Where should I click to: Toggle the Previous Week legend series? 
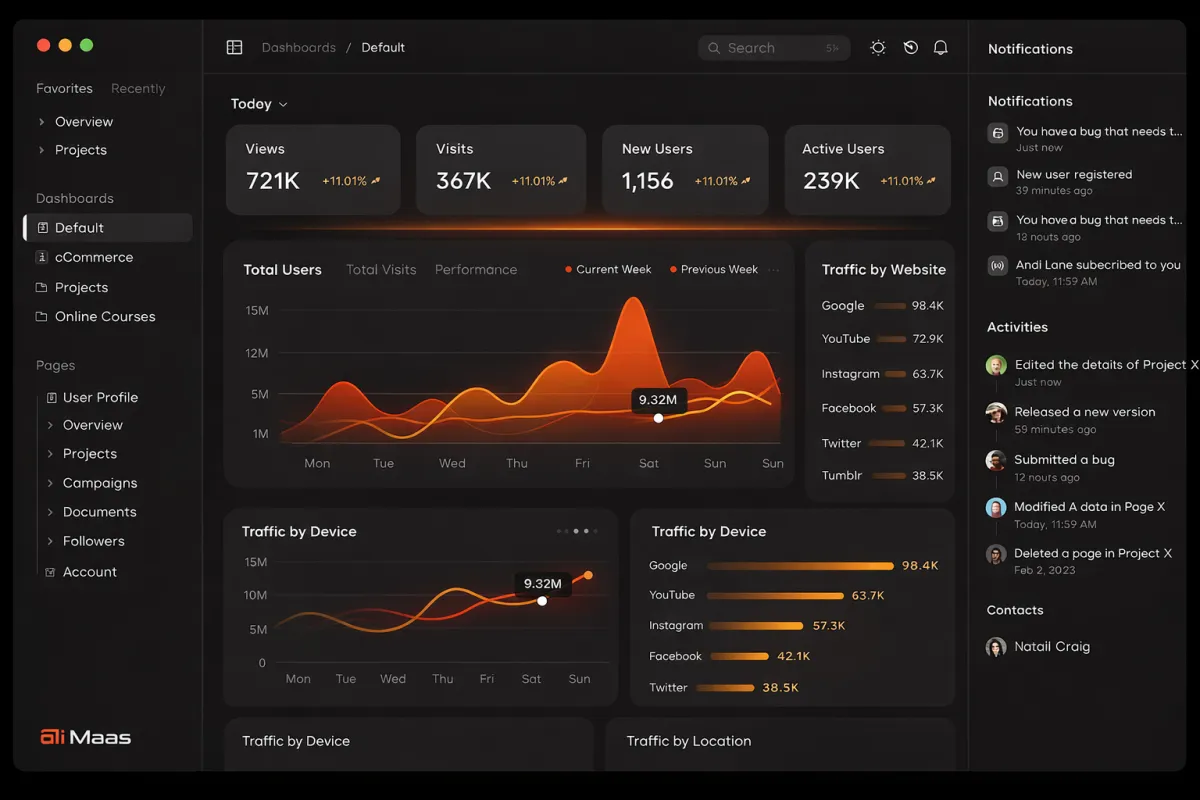click(x=714, y=269)
